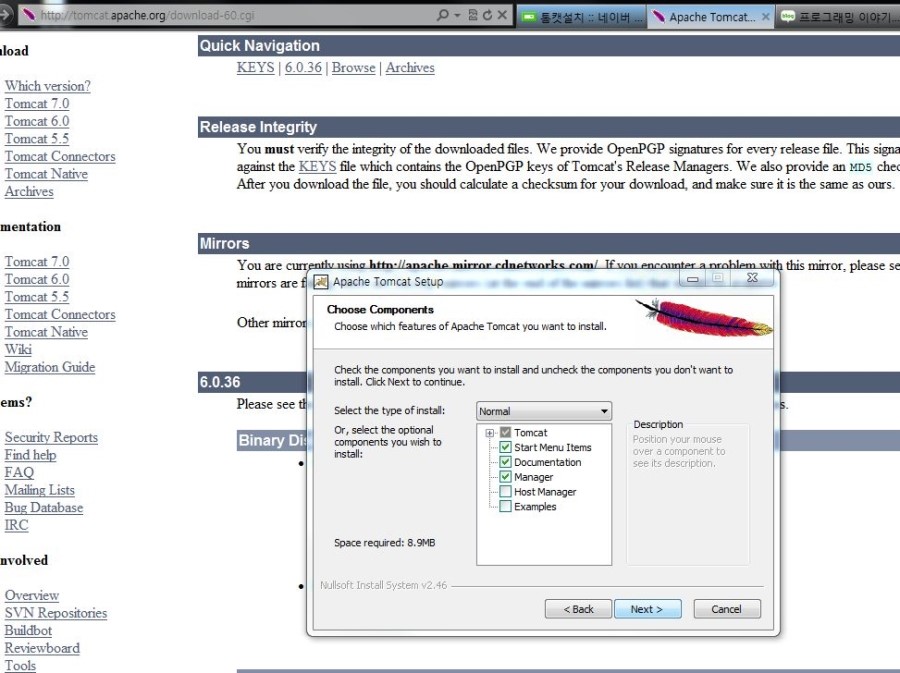Uncheck Start Menu Items component
Screen dimensions: 900x673
[505, 448]
